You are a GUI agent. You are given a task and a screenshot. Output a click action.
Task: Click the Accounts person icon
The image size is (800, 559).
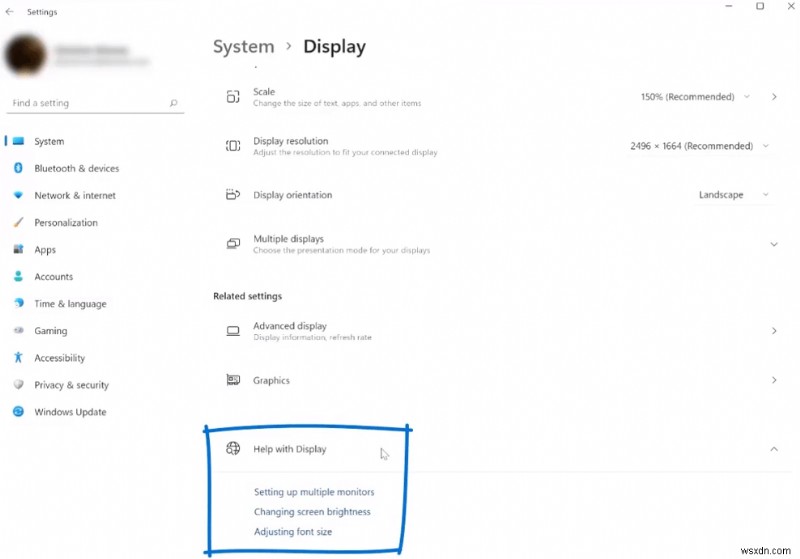[18, 276]
